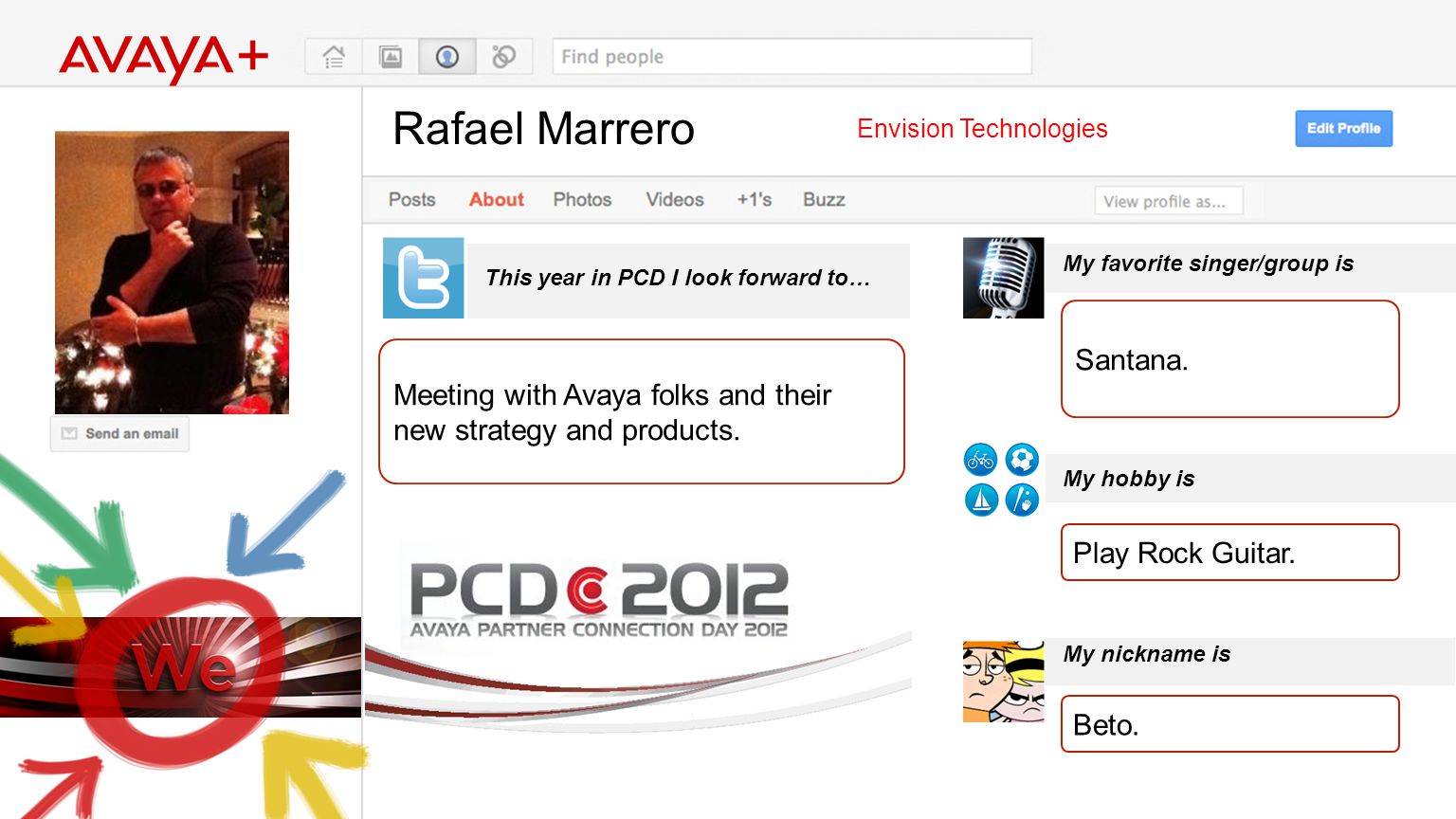1456x819 pixels.
Task: Open the Buzz tab
Action: [824, 200]
